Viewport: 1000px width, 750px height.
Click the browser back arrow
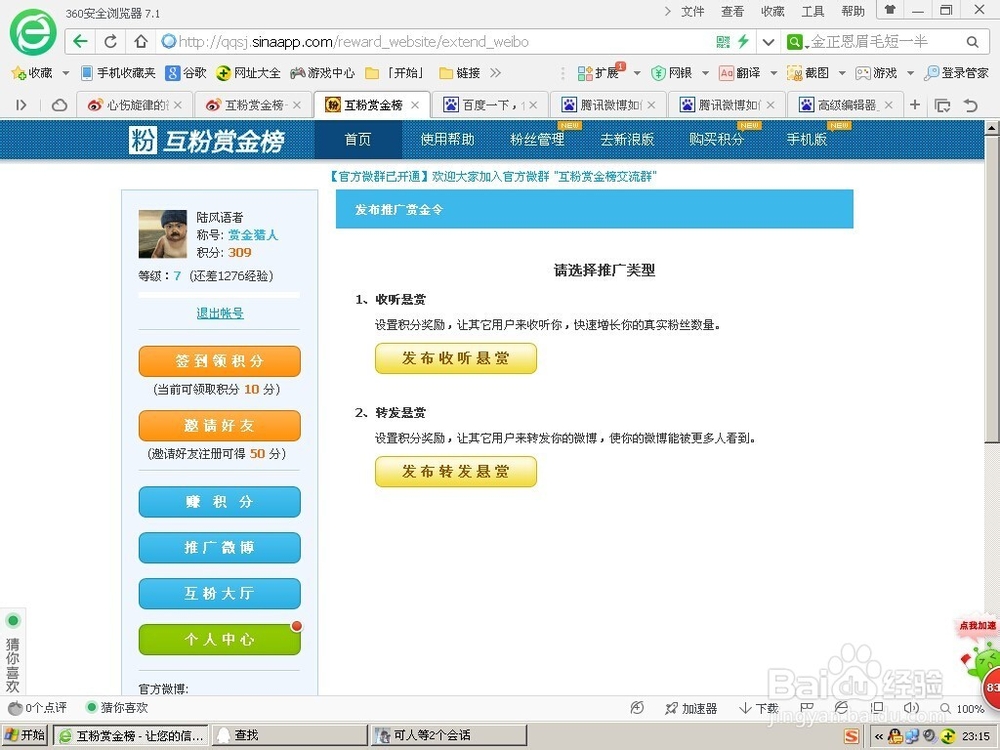click(80, 42)
